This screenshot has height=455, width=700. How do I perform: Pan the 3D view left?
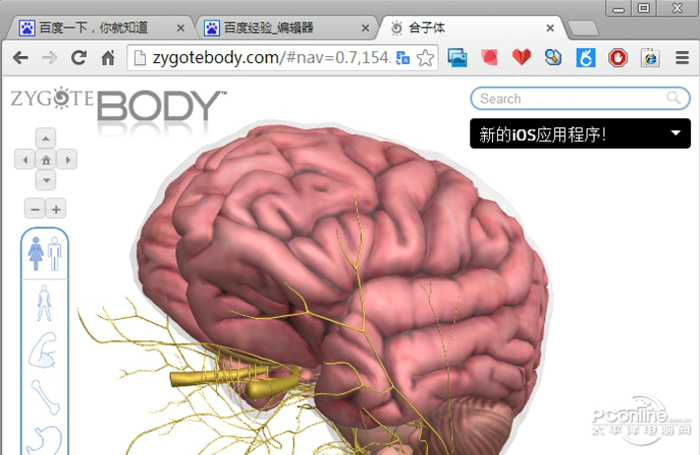pos(25,159)
